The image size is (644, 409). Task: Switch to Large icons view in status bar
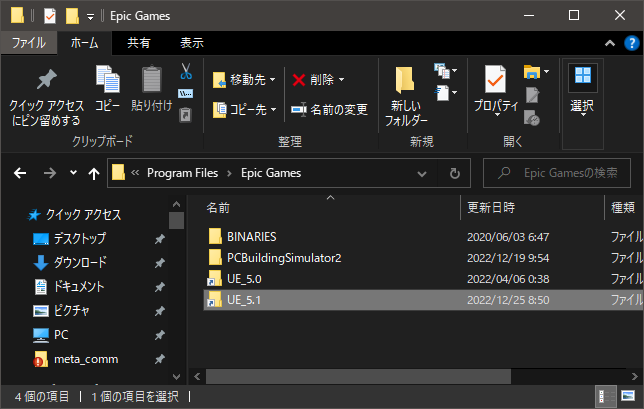pyautogui.click(x=628, y=396)
